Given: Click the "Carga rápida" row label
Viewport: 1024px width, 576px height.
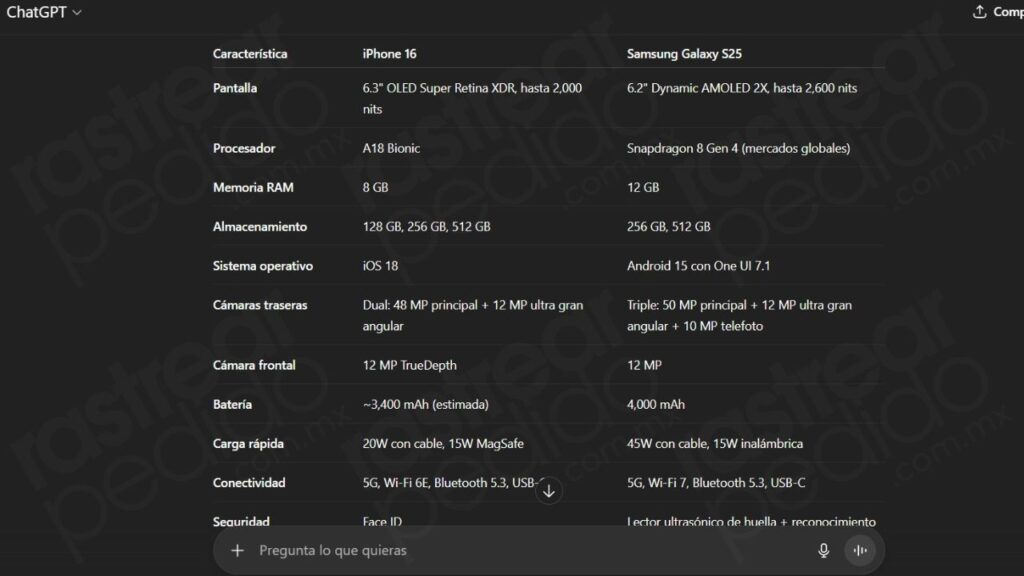Looking at the screenshot, I should pos(249,444).
